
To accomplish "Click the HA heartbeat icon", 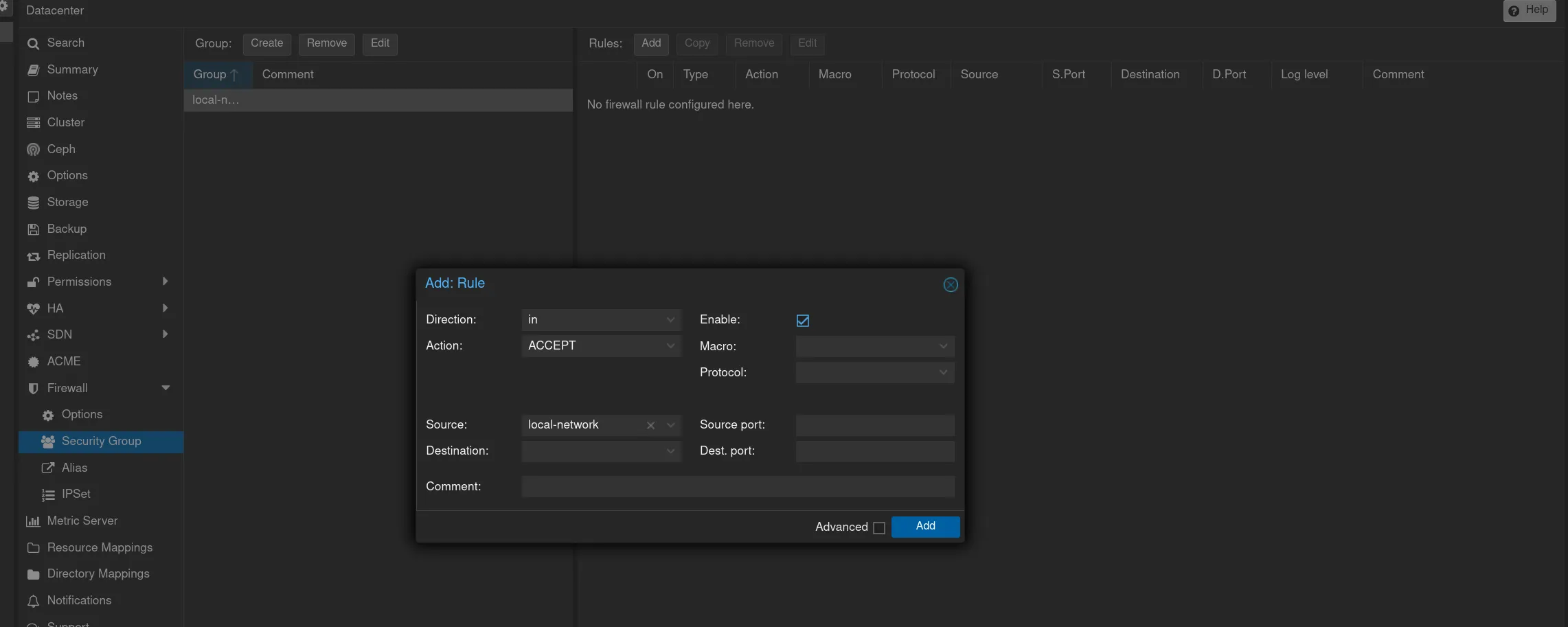I will point(33,309).
